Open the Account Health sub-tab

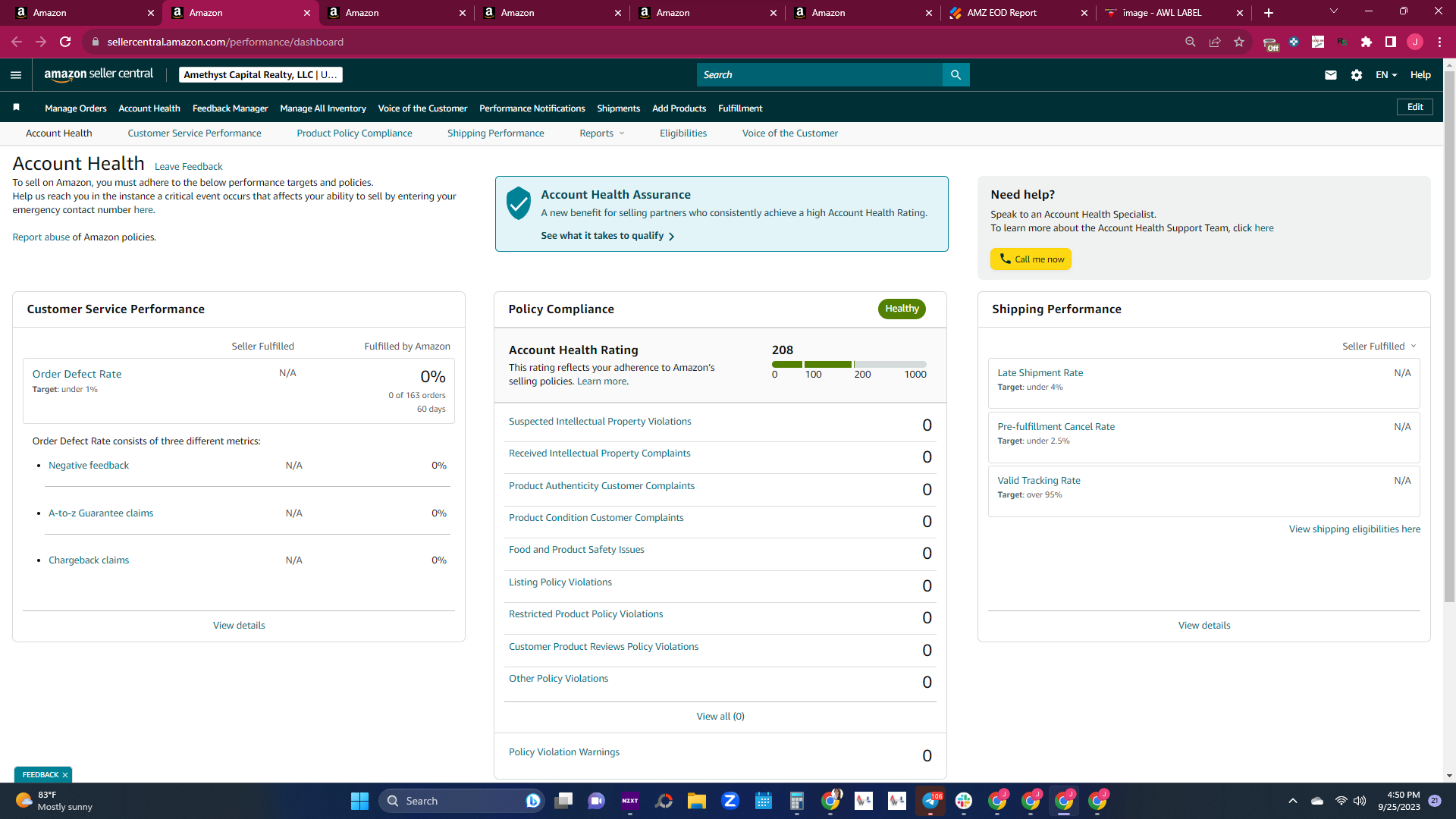pyautogui.click(x=59, y=133)
